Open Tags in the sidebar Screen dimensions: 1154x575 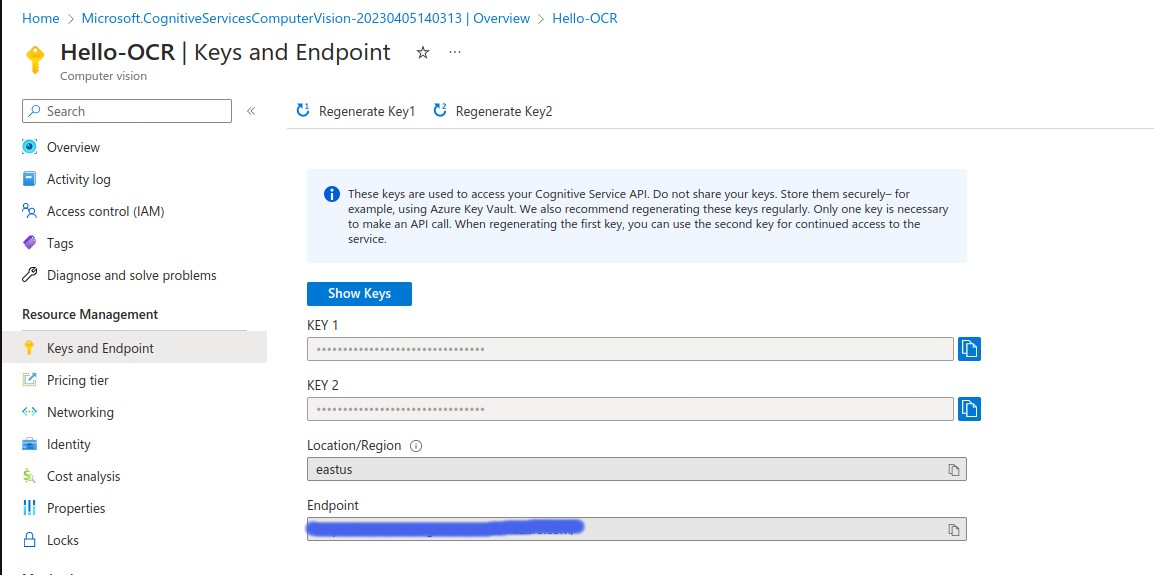click(60, 243)
